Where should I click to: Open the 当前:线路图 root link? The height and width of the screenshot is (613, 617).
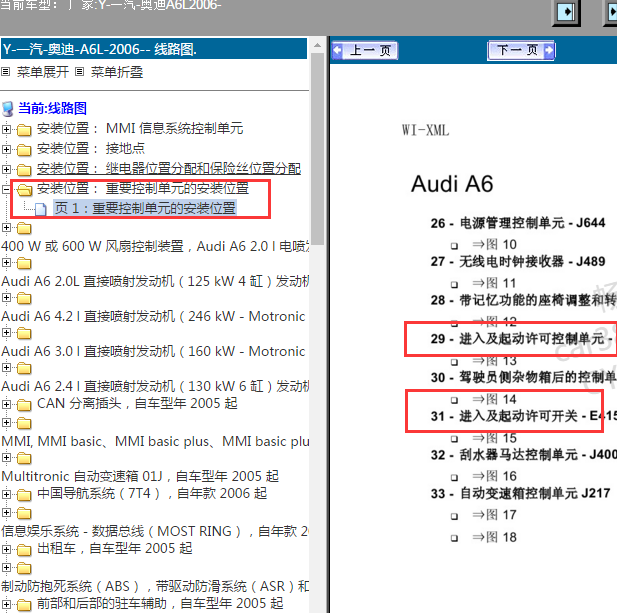(x=53, y=108)
